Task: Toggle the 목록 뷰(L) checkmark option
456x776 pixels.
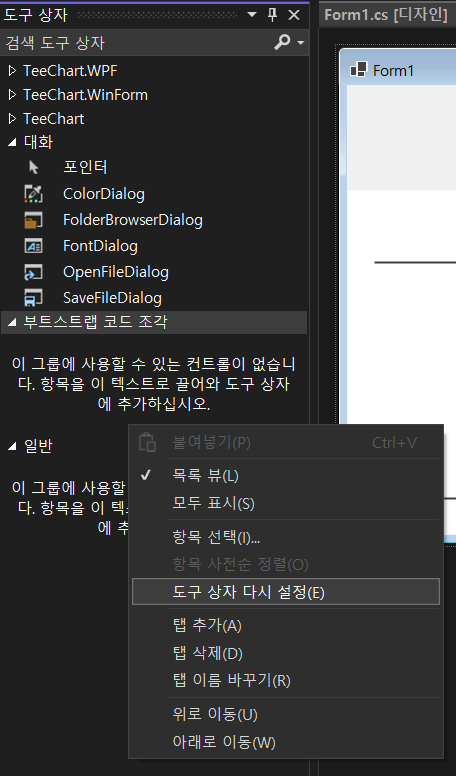Action: [x=146, y=476]
